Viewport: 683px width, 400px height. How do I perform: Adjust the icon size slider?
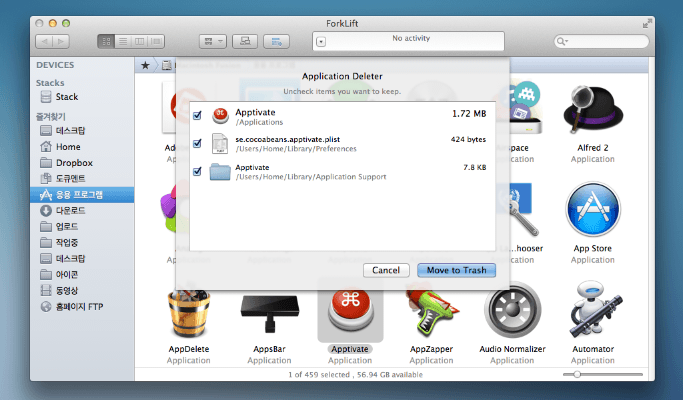tap(577, 374)
